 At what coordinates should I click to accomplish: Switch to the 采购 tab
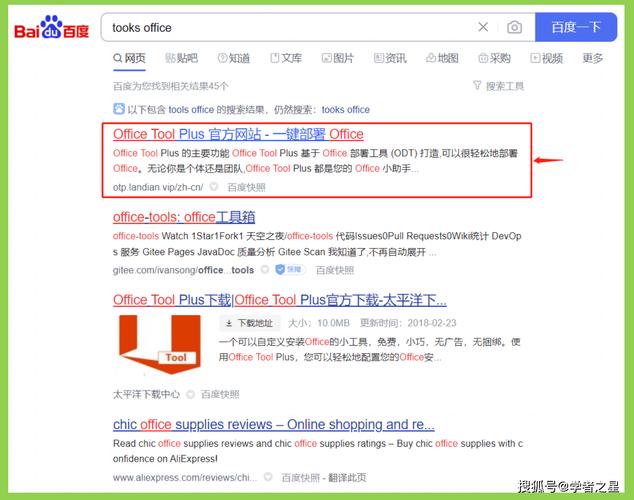coord(495,58)
